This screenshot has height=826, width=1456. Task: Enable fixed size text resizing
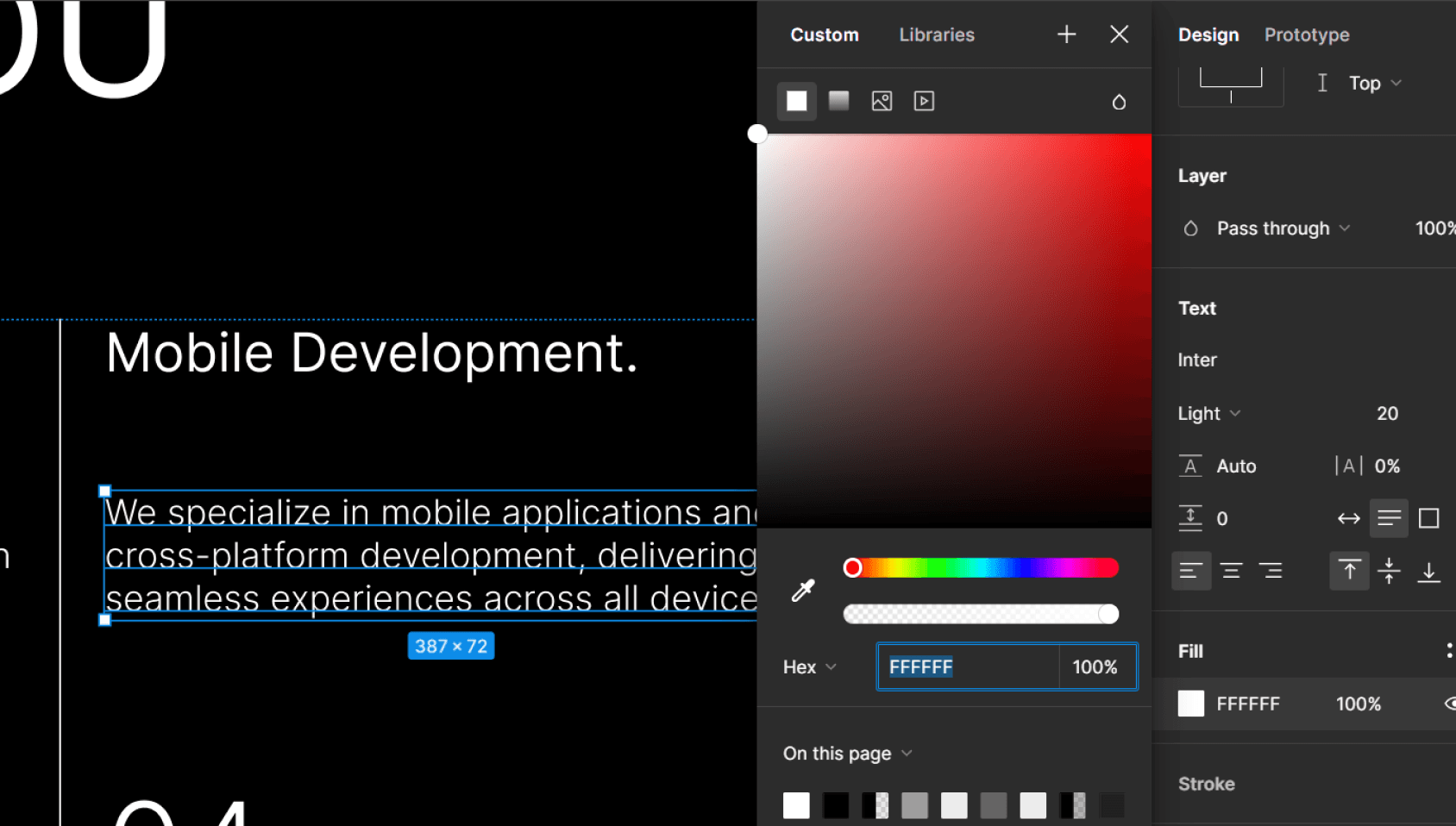(1428, 518)
